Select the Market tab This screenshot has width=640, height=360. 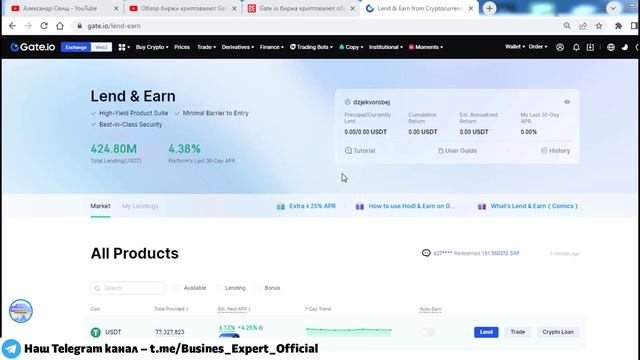pos(100,206)
